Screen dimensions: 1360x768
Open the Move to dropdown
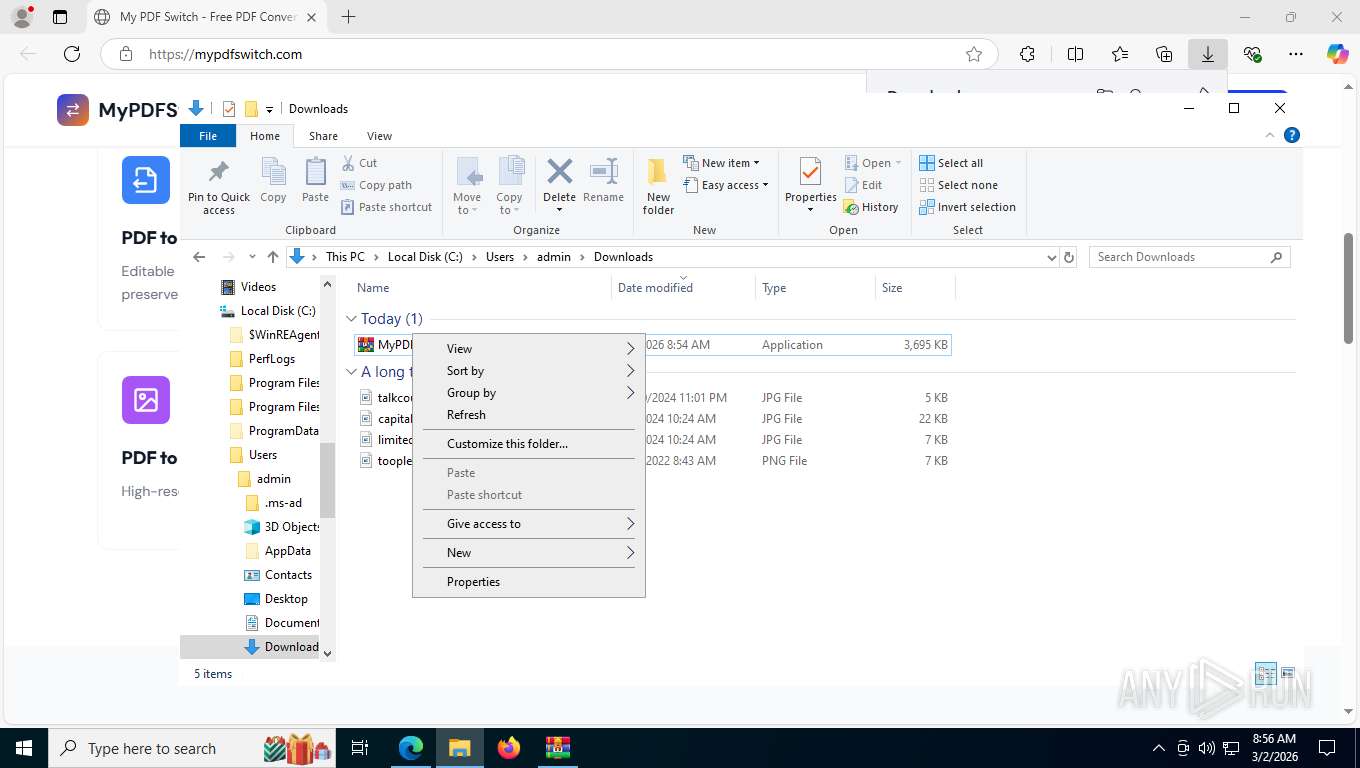coord(467,186)
